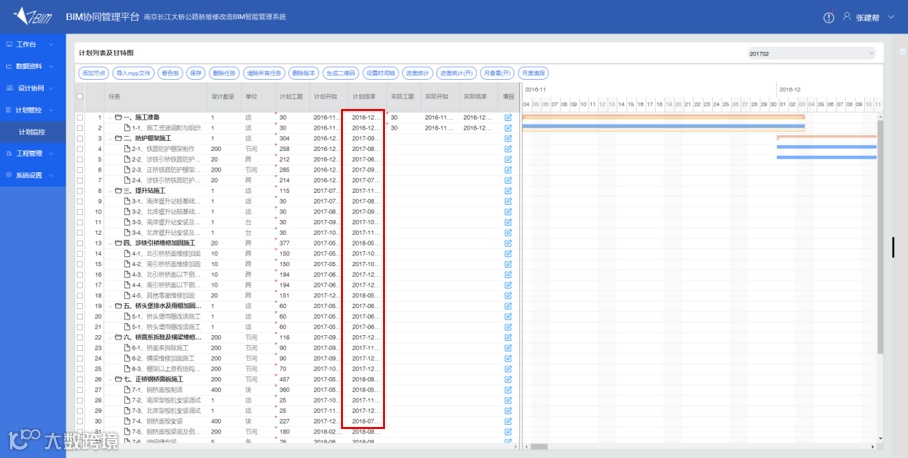Open the 201702 version dropdown
The width and height of the screenshot is (908, 458).
[811, 53]
